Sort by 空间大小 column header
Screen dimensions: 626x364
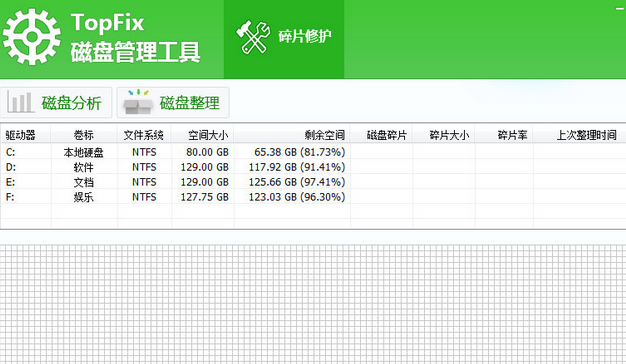point(203,135)
